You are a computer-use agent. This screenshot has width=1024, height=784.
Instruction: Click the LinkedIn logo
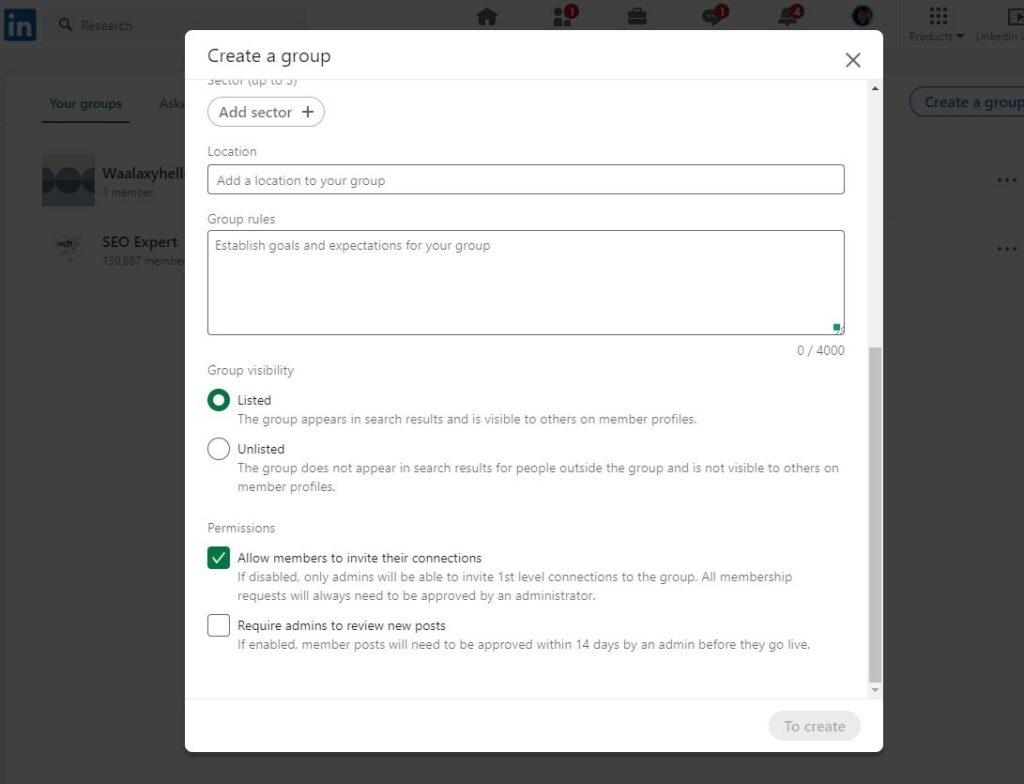(19, 24)
